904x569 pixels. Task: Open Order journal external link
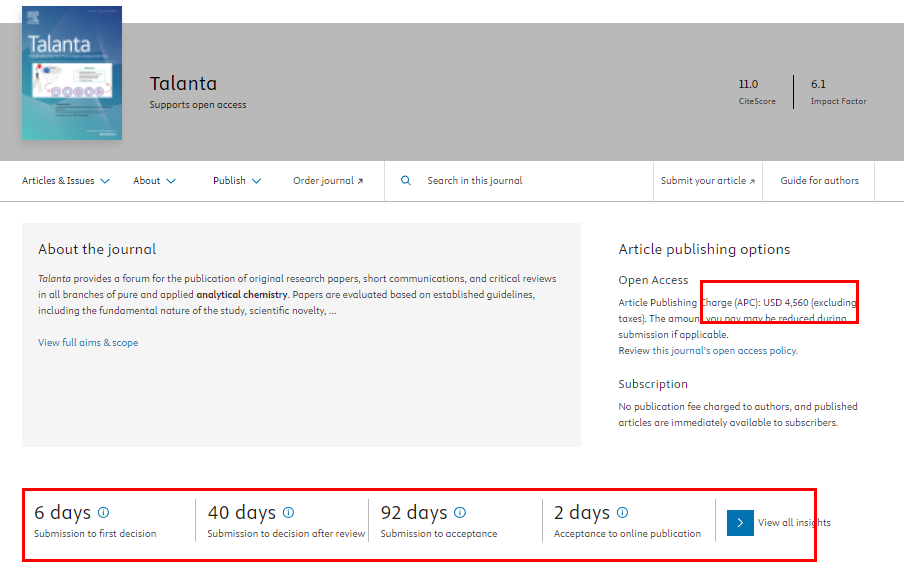(328, 181)
